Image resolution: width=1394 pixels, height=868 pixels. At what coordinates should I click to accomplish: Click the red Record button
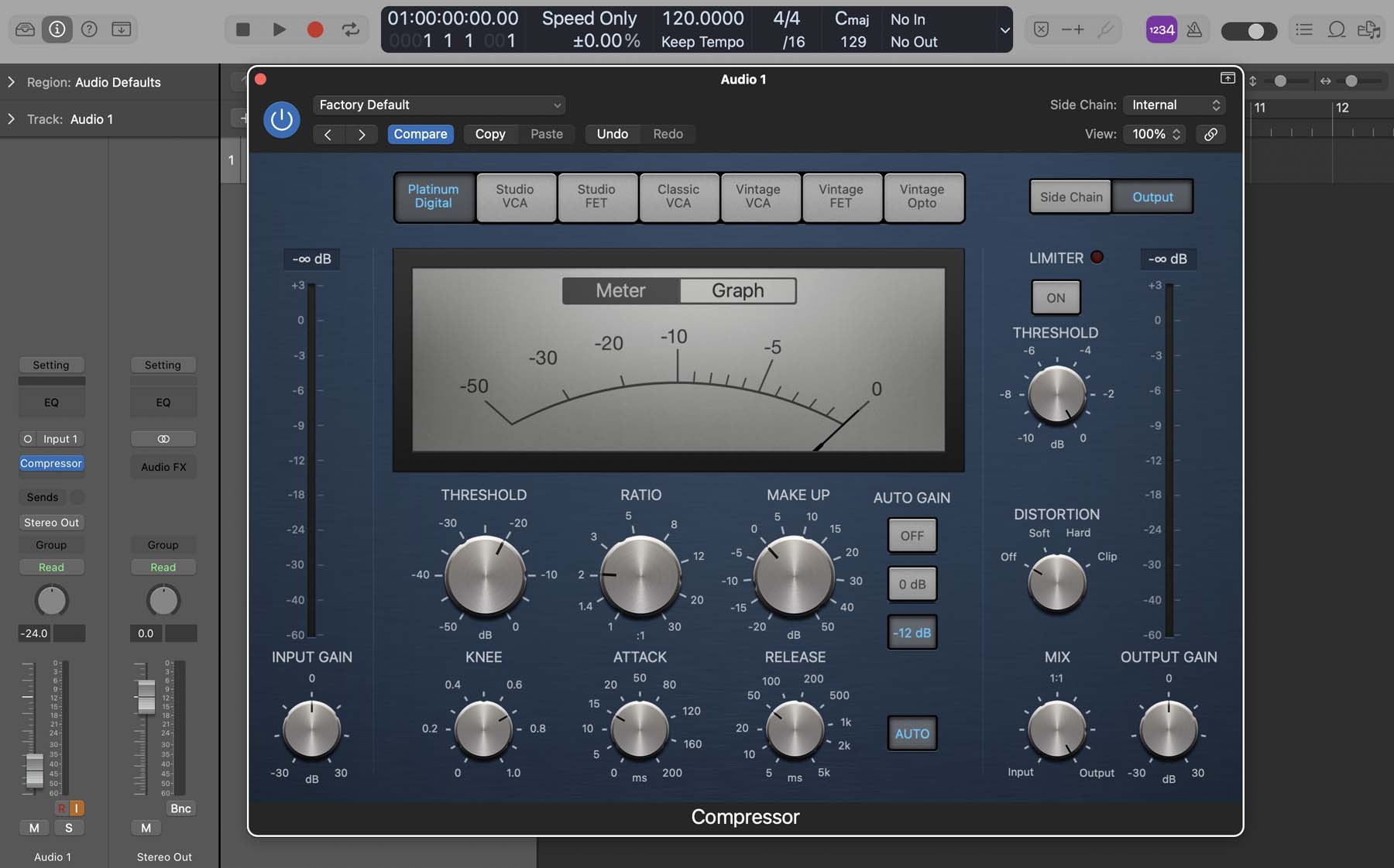tap(314, 29)
